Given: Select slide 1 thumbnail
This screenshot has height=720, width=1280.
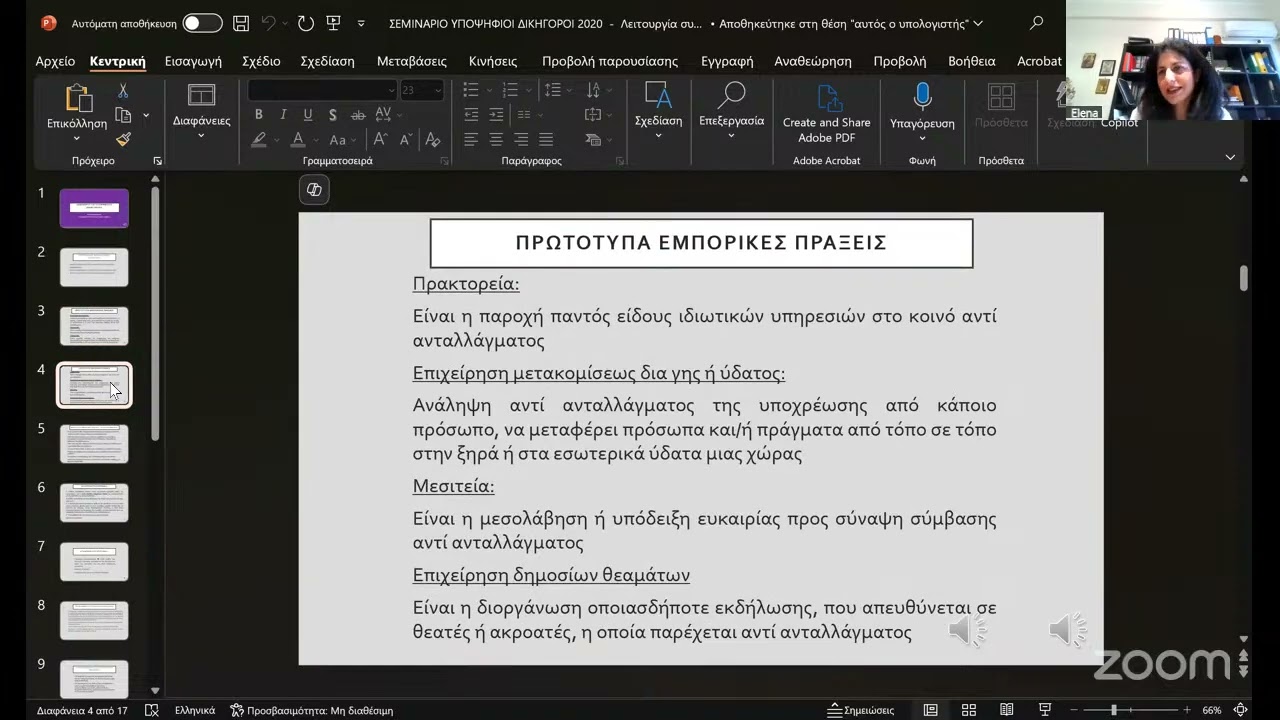Looking at the screenshot, I should click(x=94, y=208).
